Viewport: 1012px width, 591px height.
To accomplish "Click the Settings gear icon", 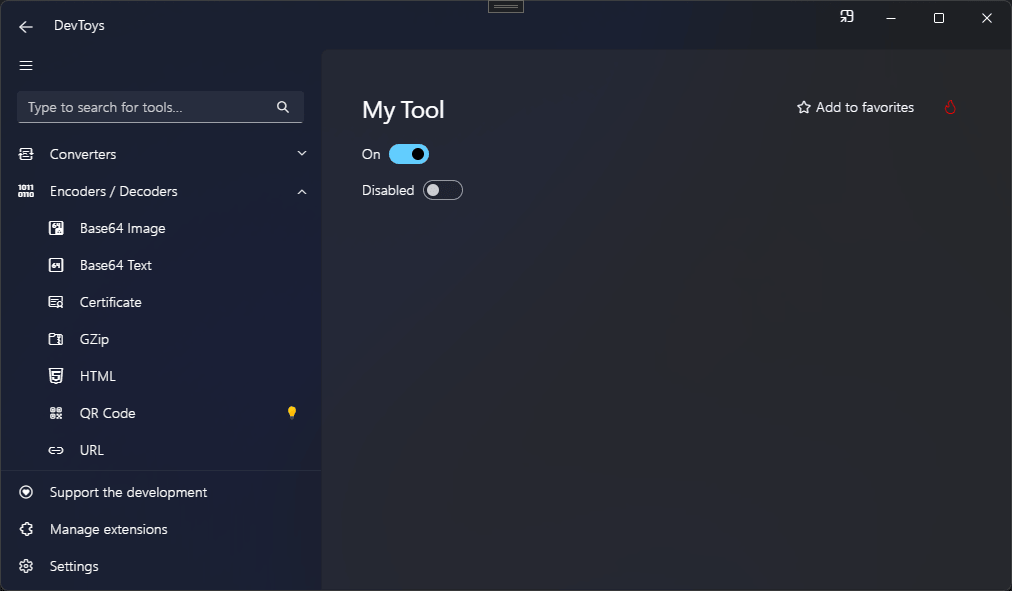I will click(x=27, y=567).
